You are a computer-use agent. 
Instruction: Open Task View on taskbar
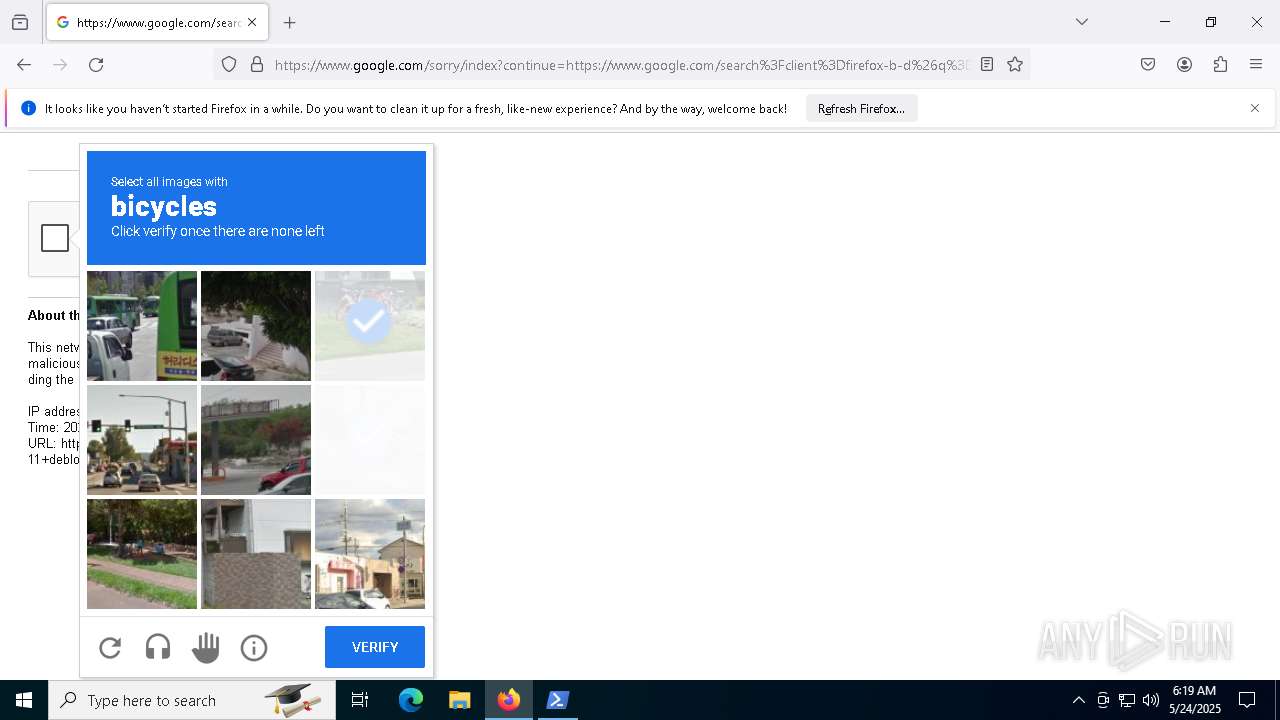(x=360, y=700)
